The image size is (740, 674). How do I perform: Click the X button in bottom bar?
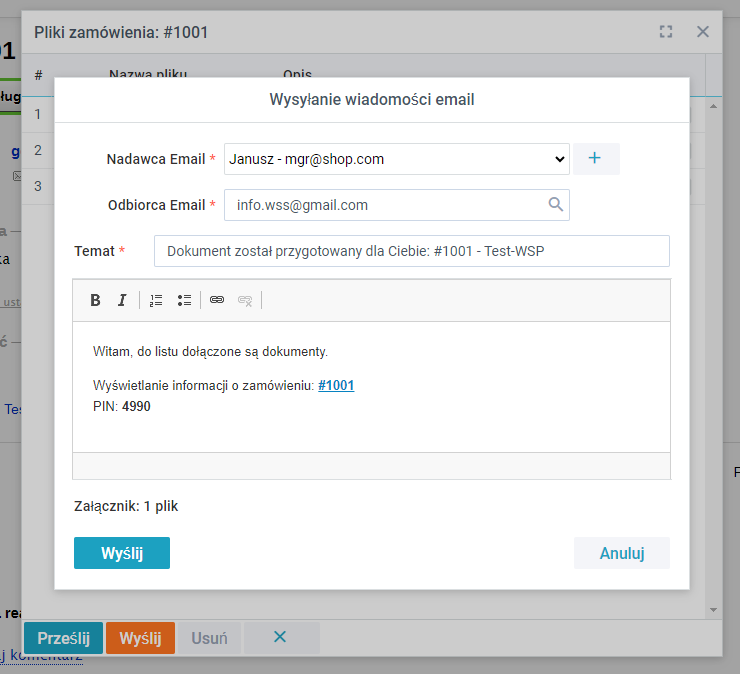tap(280, 638)
